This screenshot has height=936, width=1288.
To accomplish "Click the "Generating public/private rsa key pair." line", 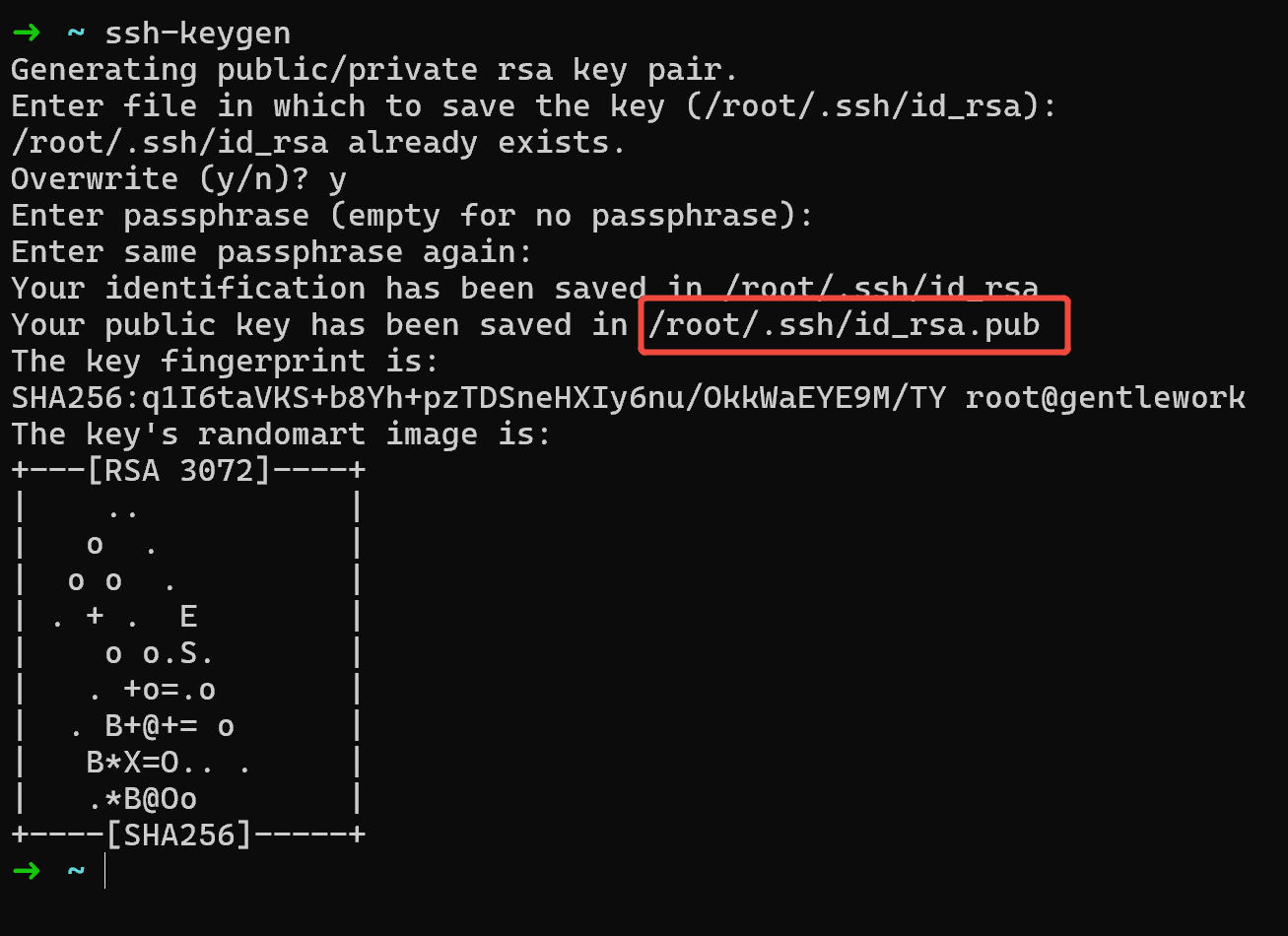I will [x=374, y=70].
